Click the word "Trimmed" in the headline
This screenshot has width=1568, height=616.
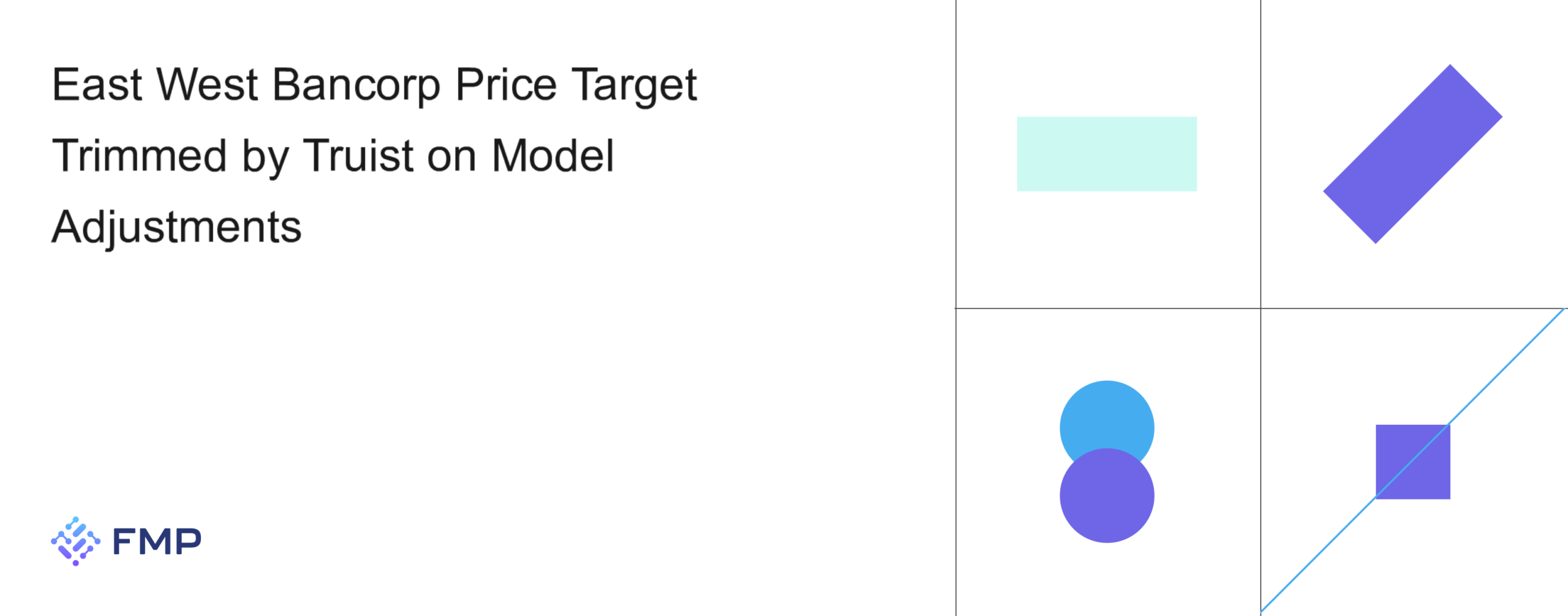tap(140, 156)
